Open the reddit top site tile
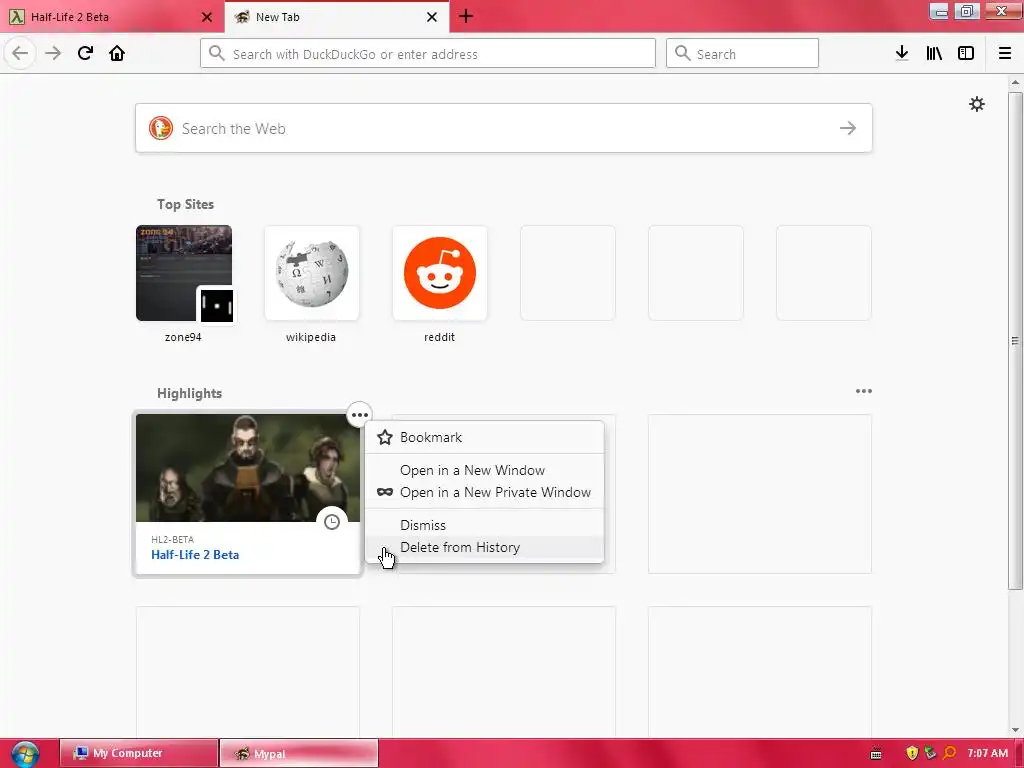Viewport: 1024px width, 768px height. [x=440, y=273]
